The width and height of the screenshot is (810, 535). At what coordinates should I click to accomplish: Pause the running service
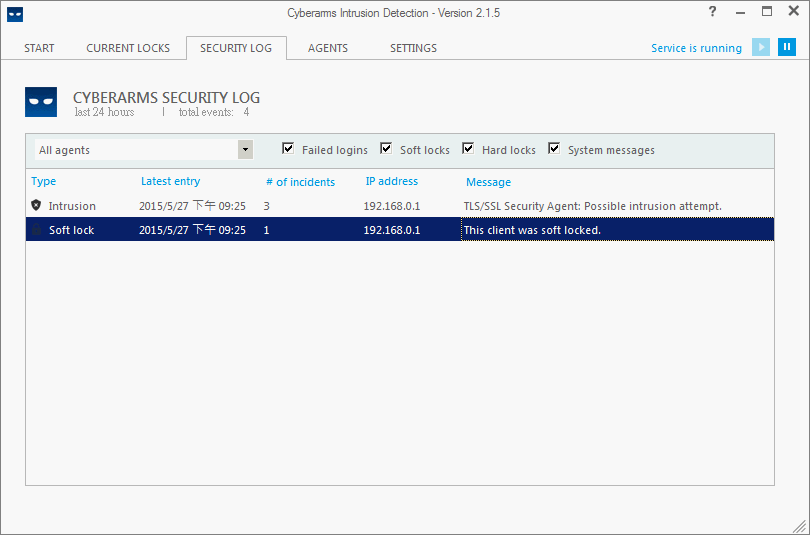[787, 47]
